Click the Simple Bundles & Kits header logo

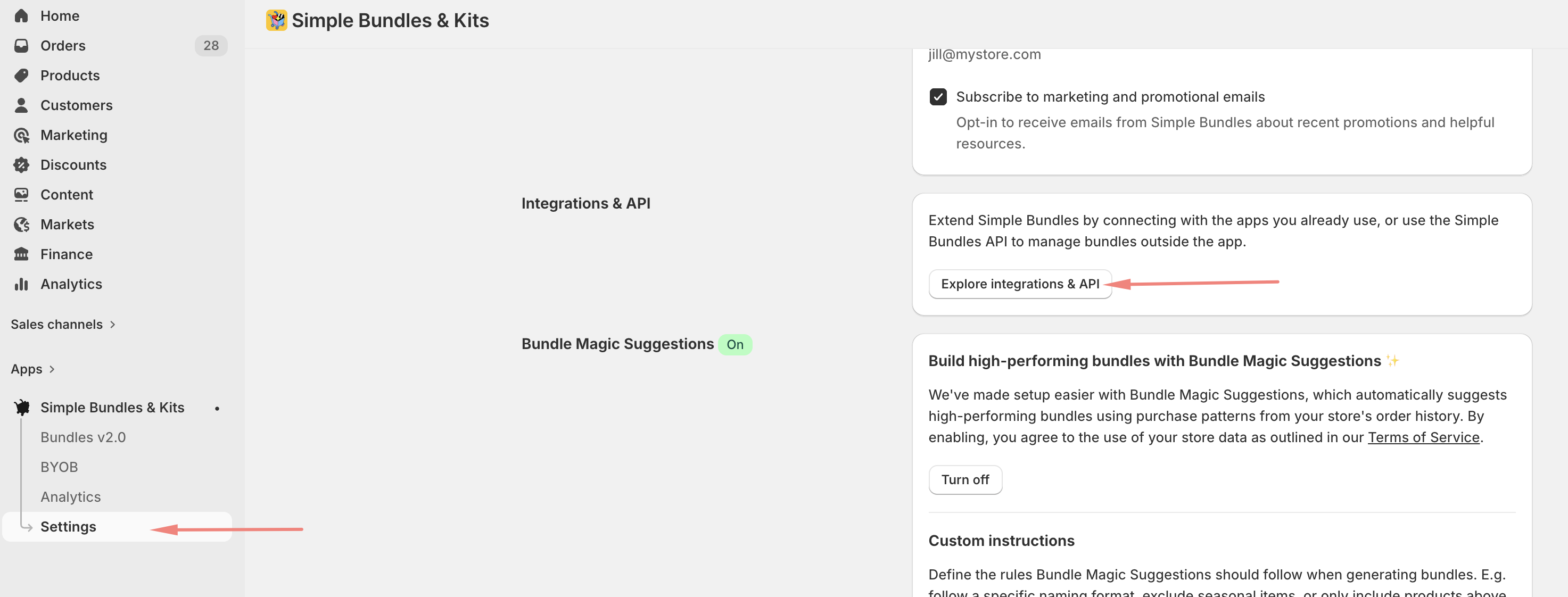[x=276, y=20]
